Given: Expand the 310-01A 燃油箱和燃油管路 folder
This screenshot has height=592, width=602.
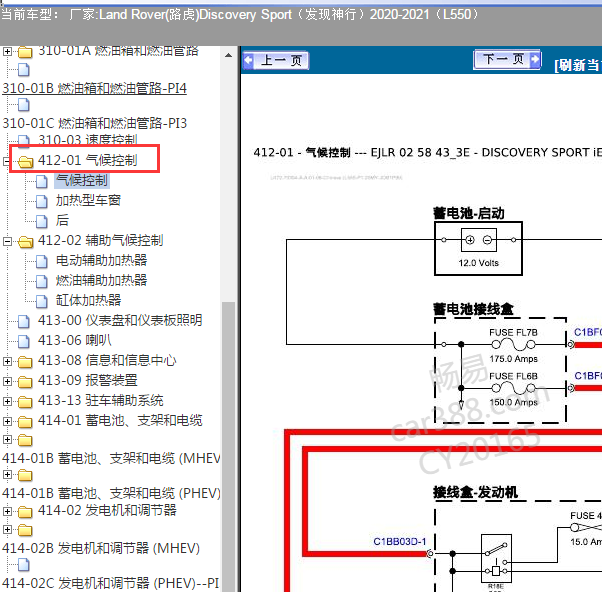Looking at the screenshot, I should (7, 51).
